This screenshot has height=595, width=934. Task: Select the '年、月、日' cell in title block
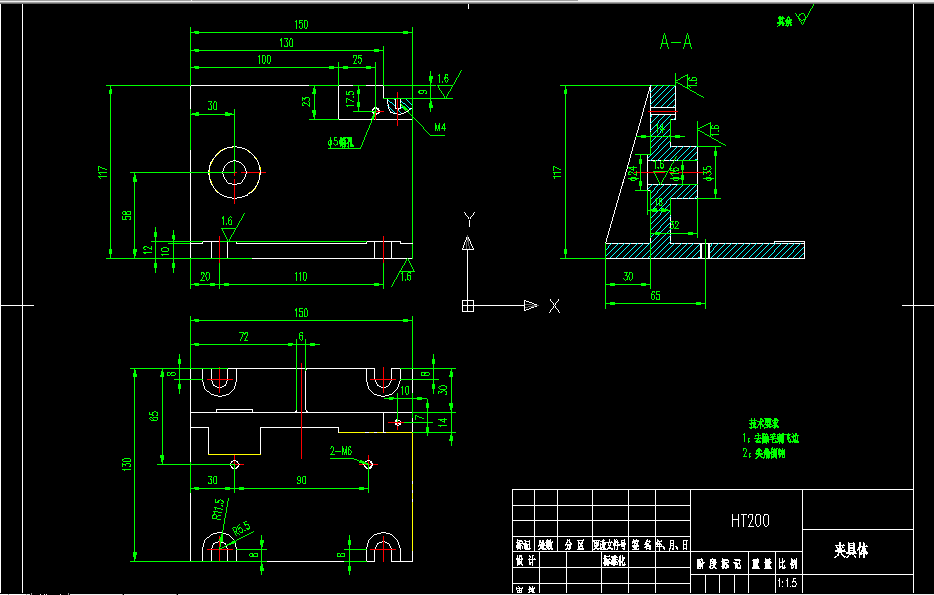[x=673, y=545]
